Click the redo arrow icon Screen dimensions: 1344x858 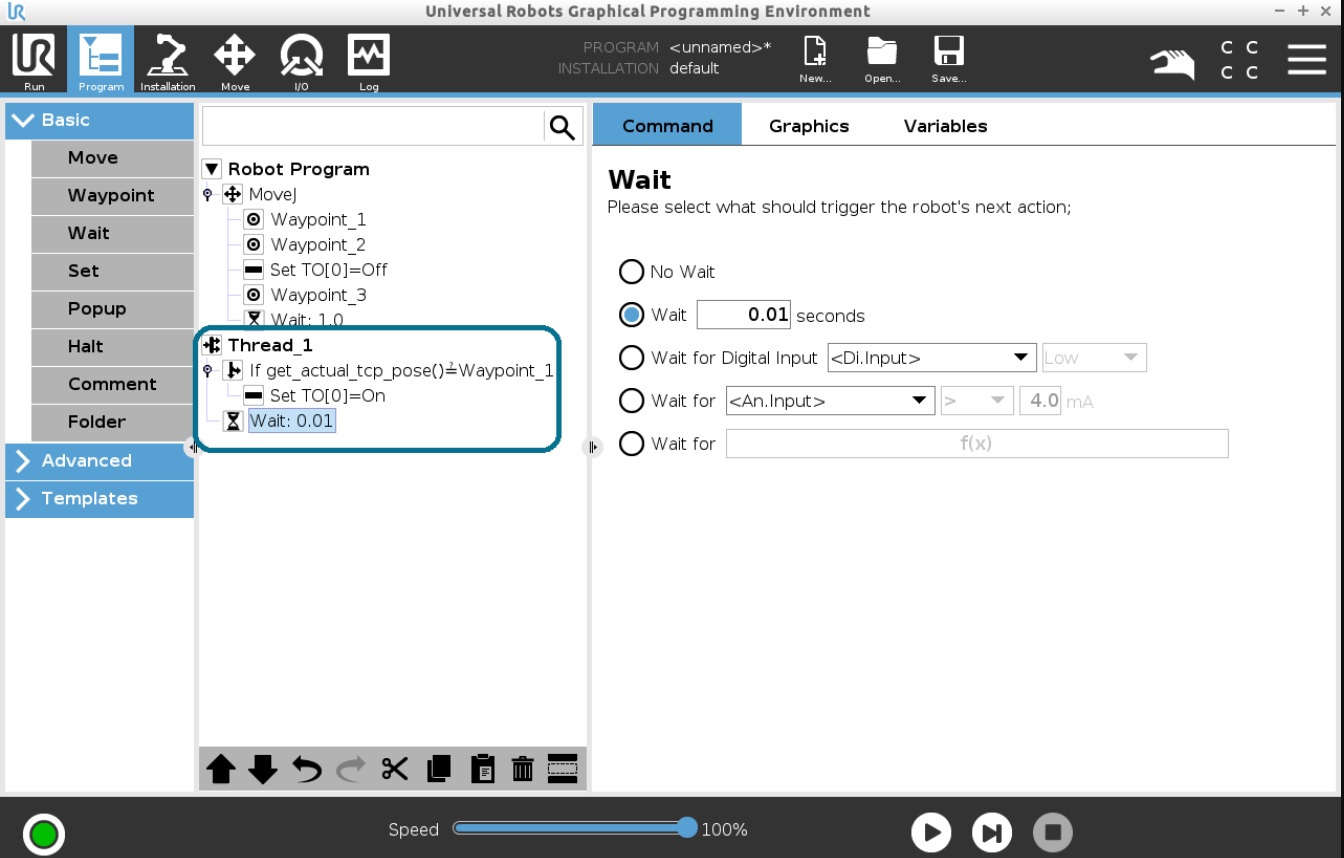pyautogui.click(x=350, y=769)
